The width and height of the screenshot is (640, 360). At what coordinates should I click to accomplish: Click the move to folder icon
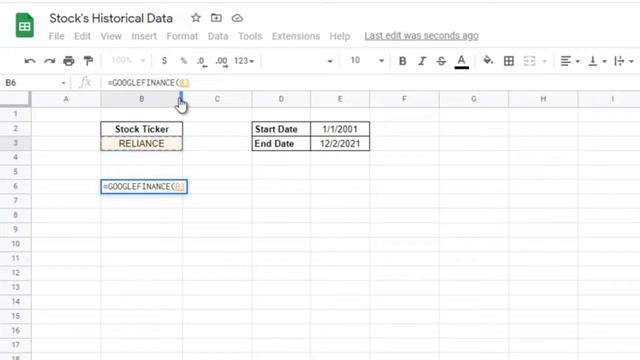point(216,18)
